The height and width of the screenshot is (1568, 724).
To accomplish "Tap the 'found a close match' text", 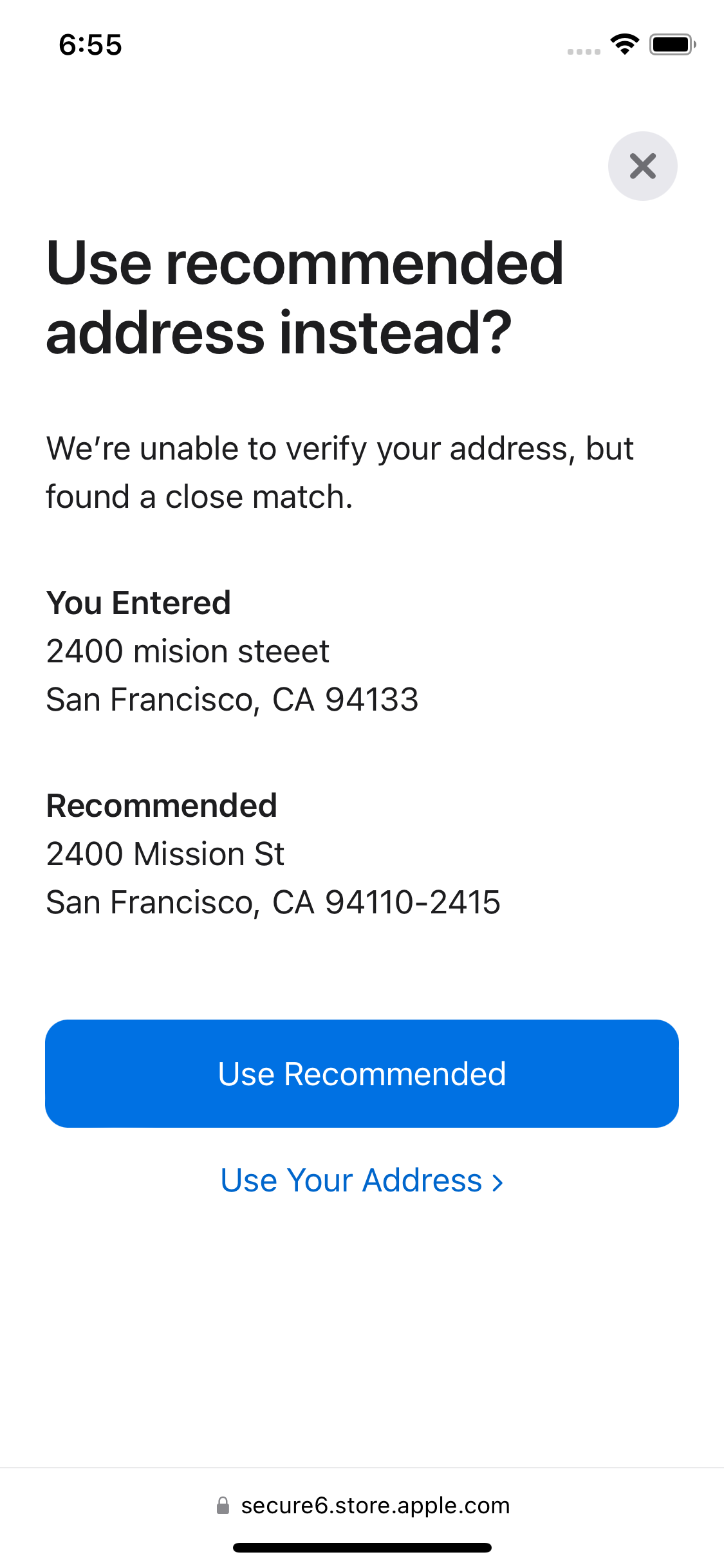I will (200, 497).
